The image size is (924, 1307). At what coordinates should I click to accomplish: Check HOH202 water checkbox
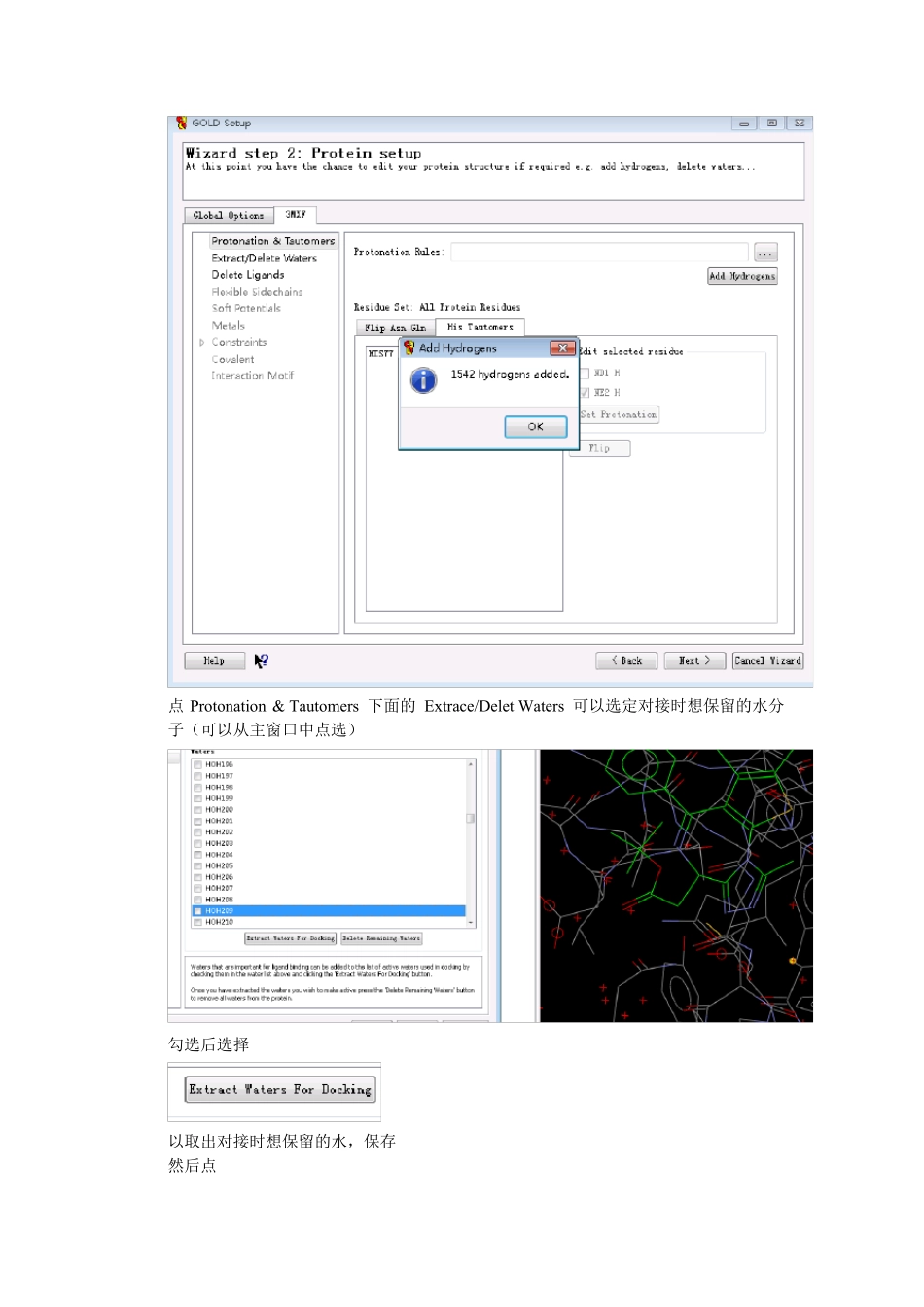tap(197, 832)
